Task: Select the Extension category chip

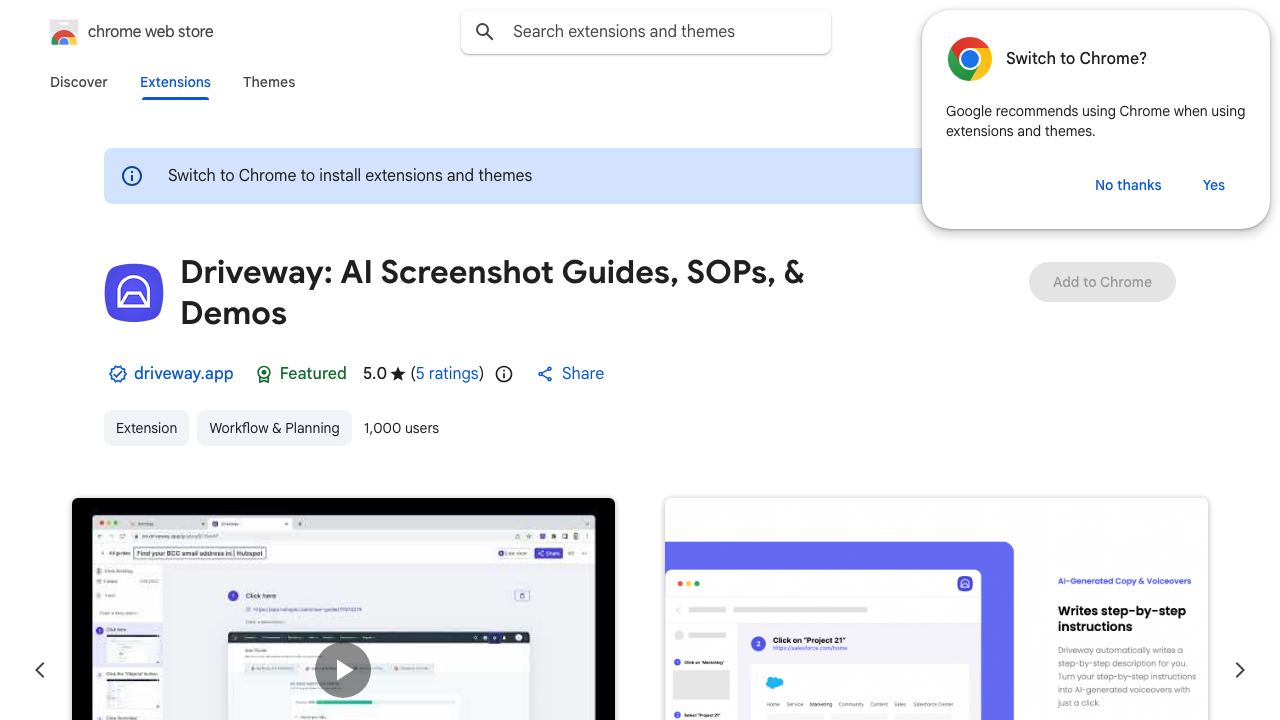Action: tap(146, 428)
